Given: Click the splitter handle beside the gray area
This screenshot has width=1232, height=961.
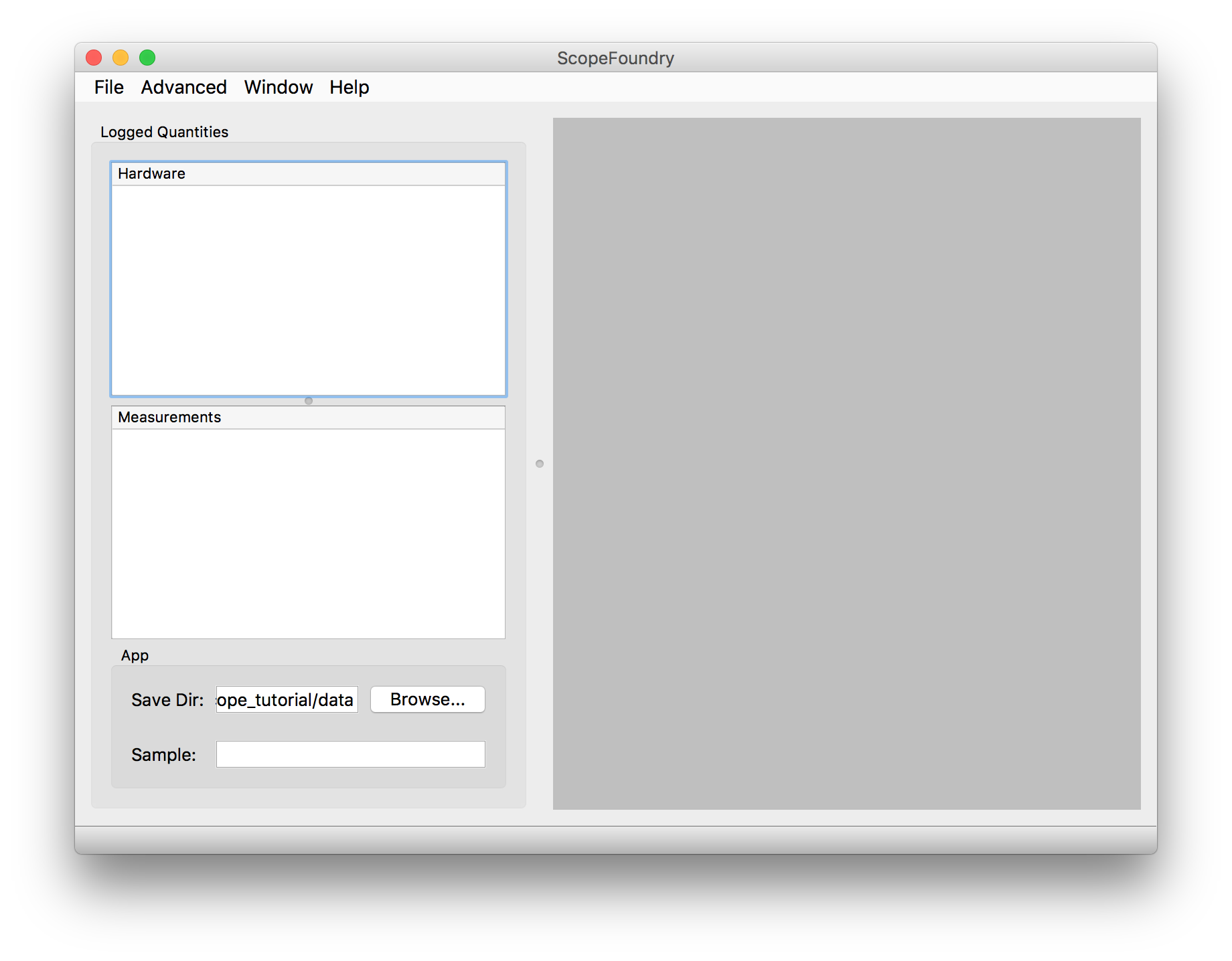Looking at the screenshot, I should tap(540, 464).
